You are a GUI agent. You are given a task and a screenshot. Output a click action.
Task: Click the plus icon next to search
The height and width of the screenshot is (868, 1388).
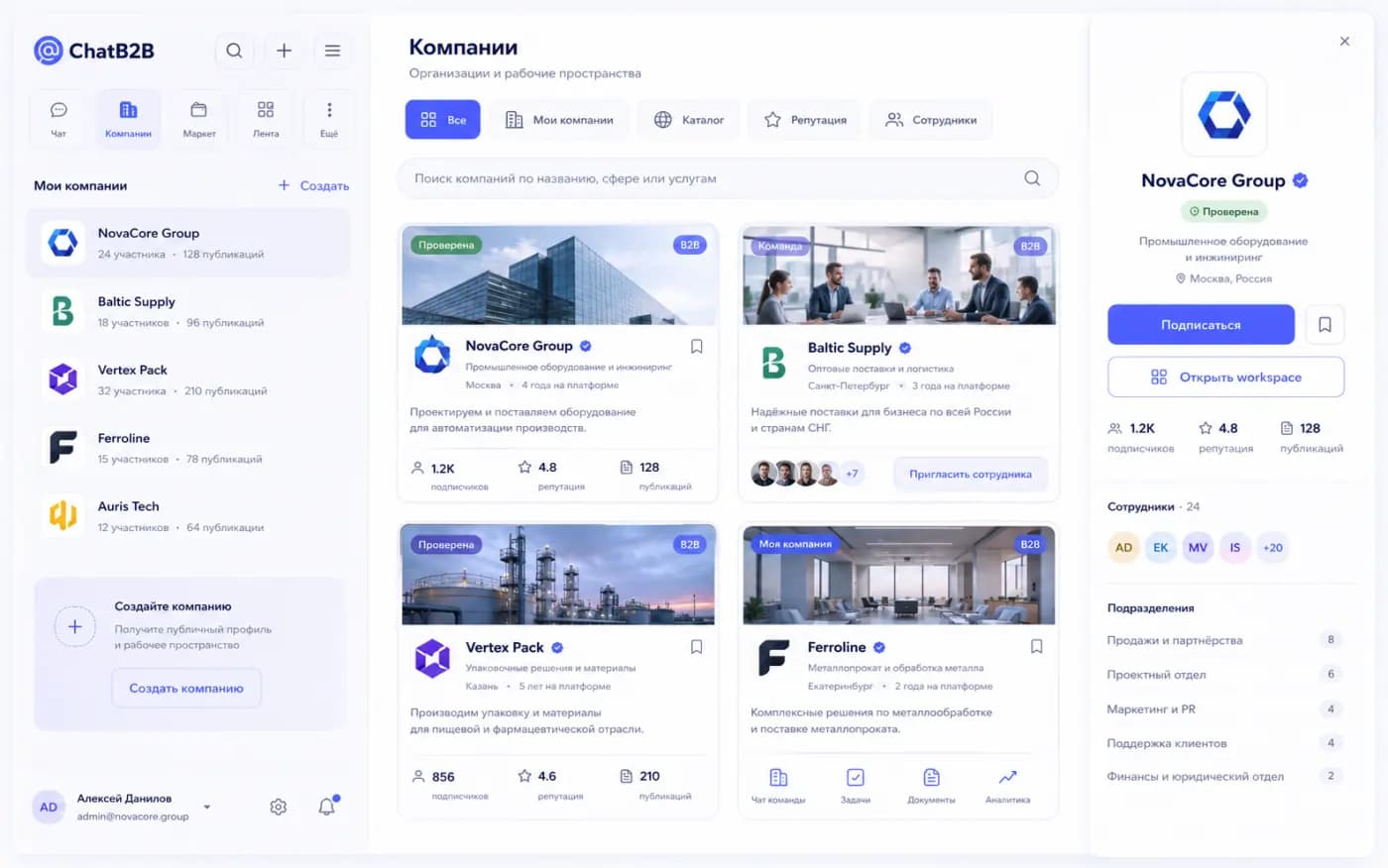284,51
